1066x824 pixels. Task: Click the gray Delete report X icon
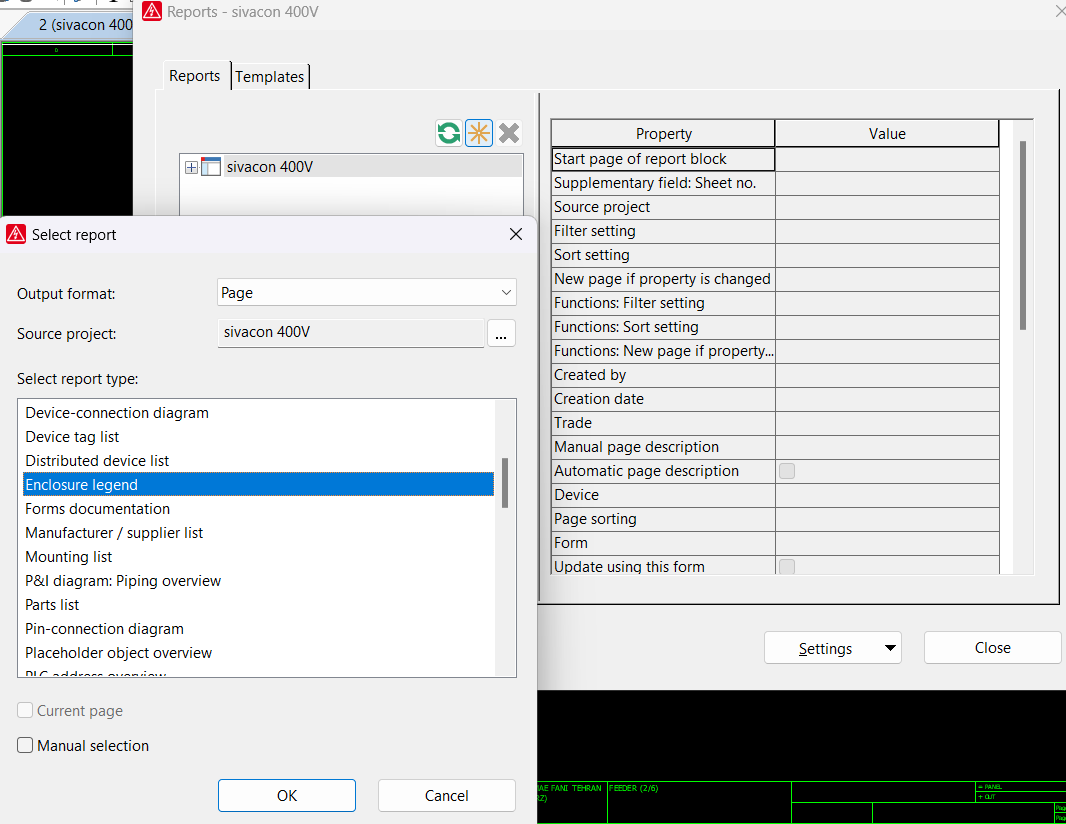[x=509, y=133]
